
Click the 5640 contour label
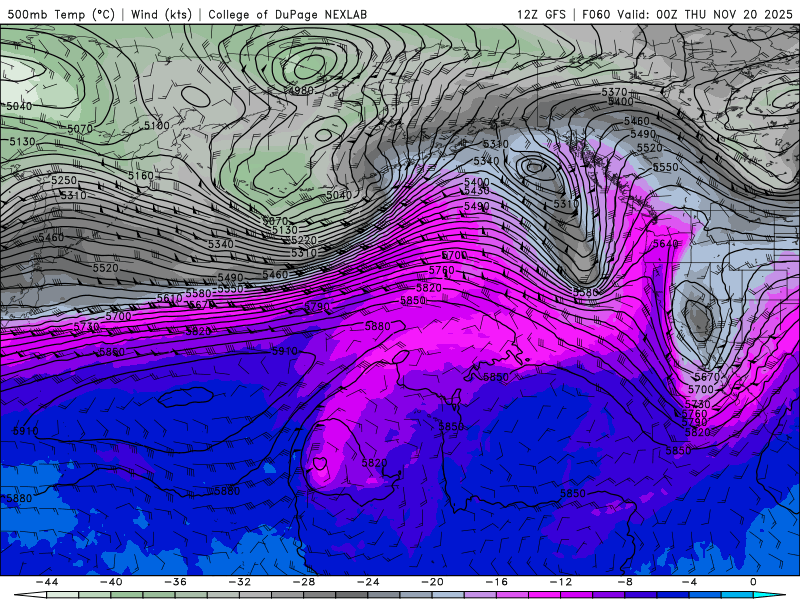click(x=666, y=244)
